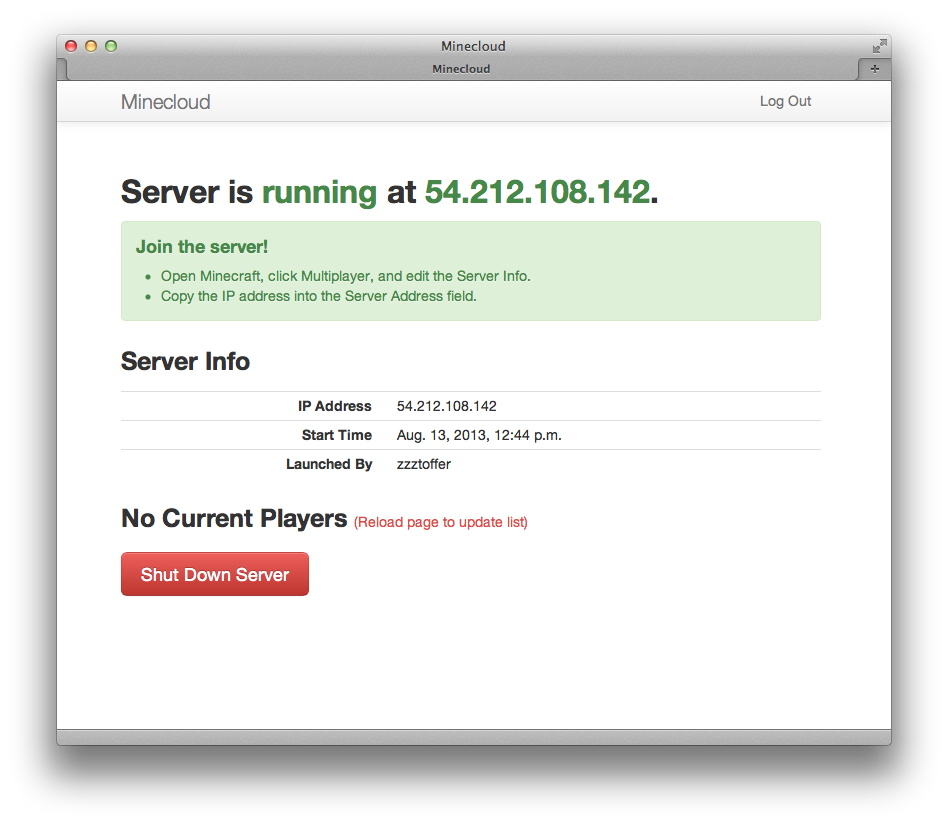This screenshot has width=948, height=824.
Task: Click the Server Info heading
Action: pyautogui.click(x=185, y=361)
